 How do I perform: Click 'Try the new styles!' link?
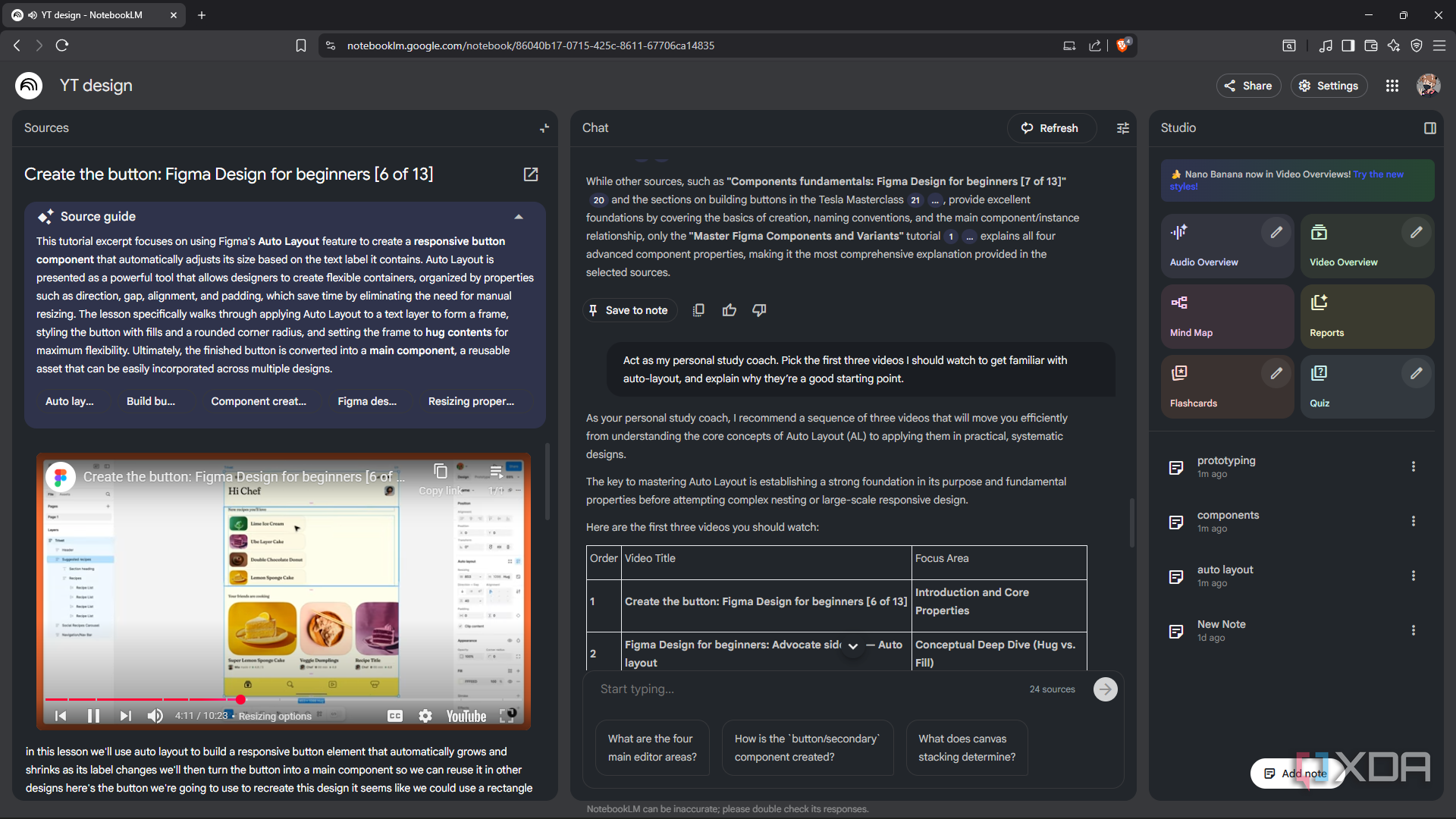pos(1287,180)
